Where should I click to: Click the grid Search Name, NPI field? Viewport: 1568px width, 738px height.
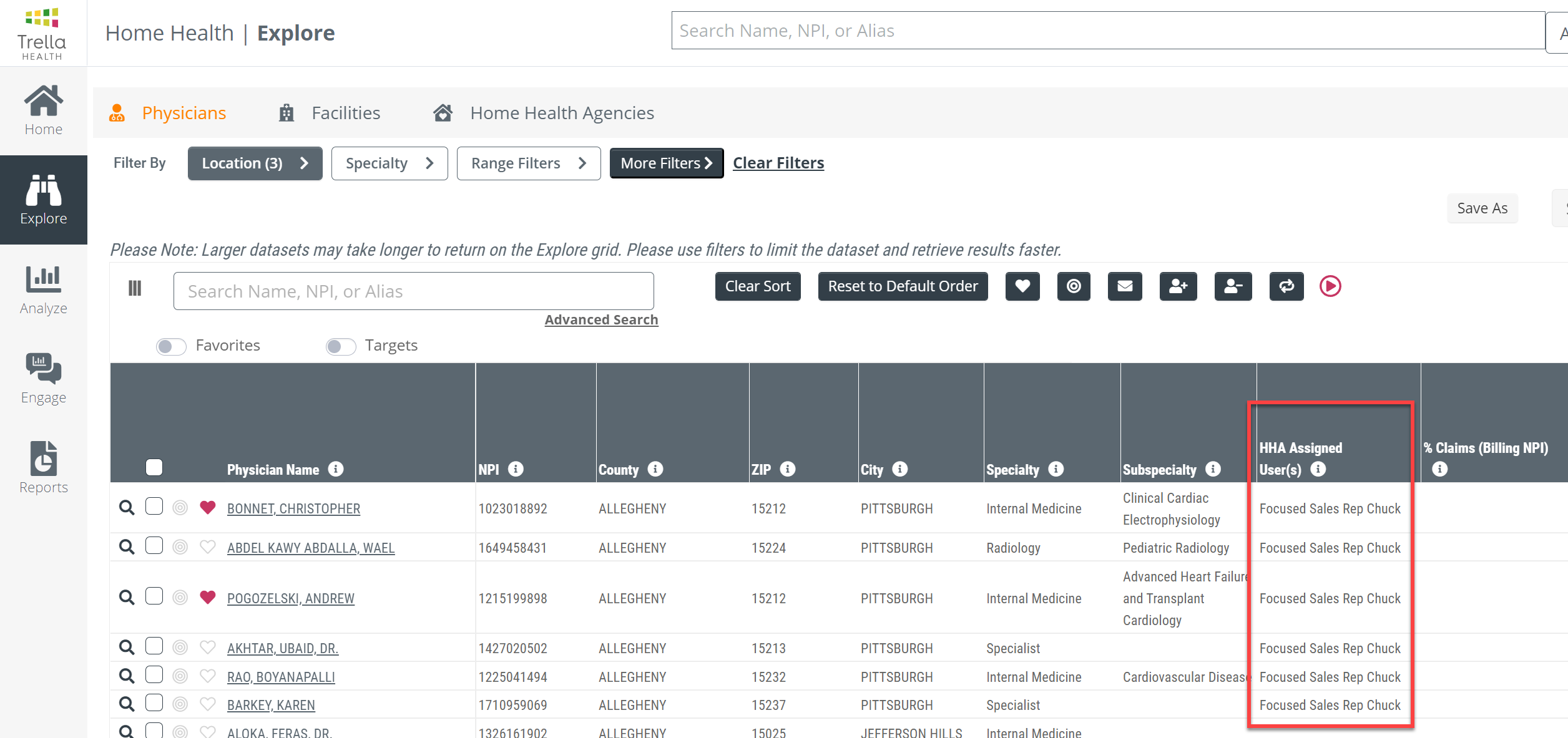[413, 291]
